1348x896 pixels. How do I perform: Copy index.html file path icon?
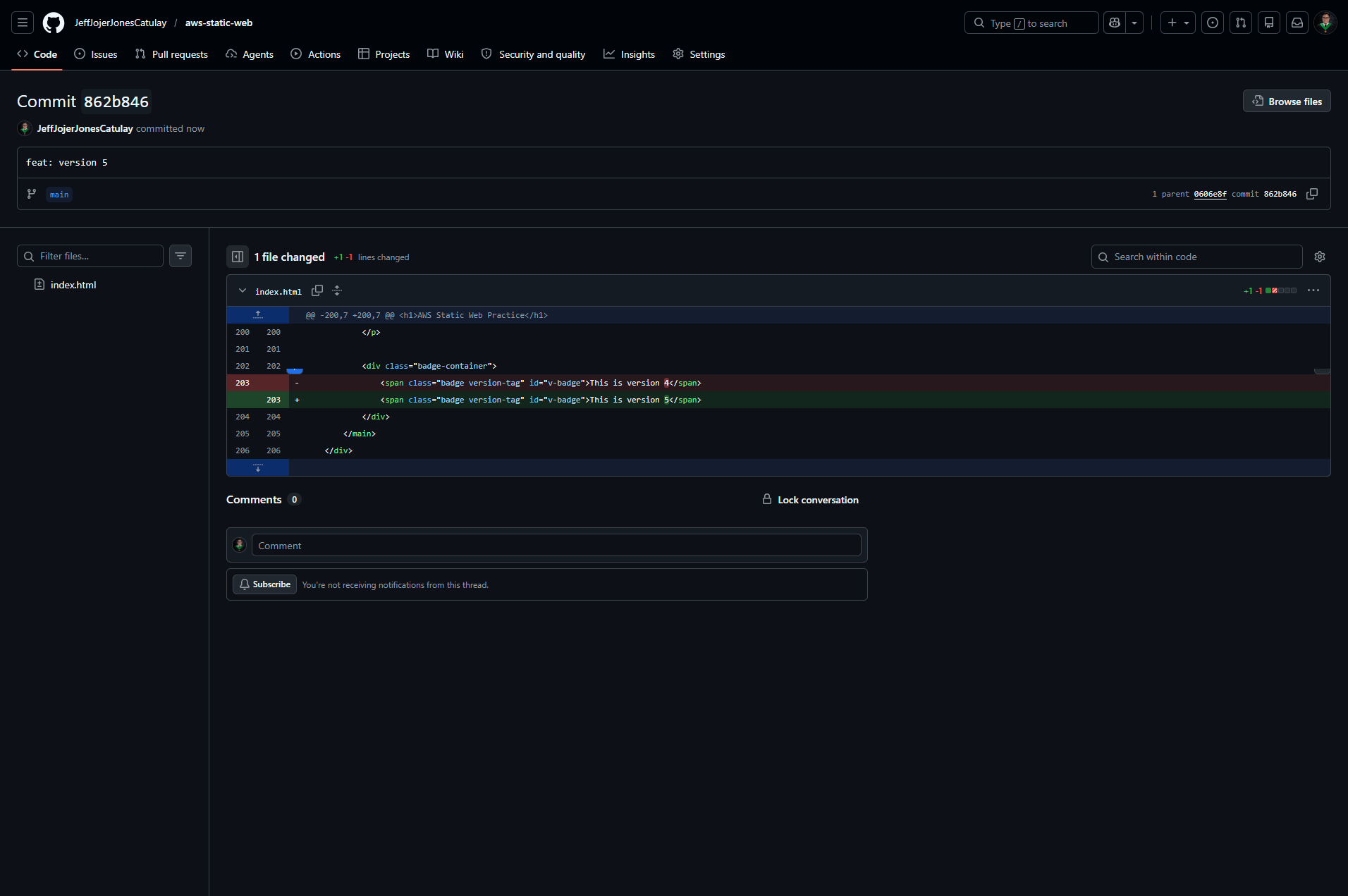click(317, 290)
